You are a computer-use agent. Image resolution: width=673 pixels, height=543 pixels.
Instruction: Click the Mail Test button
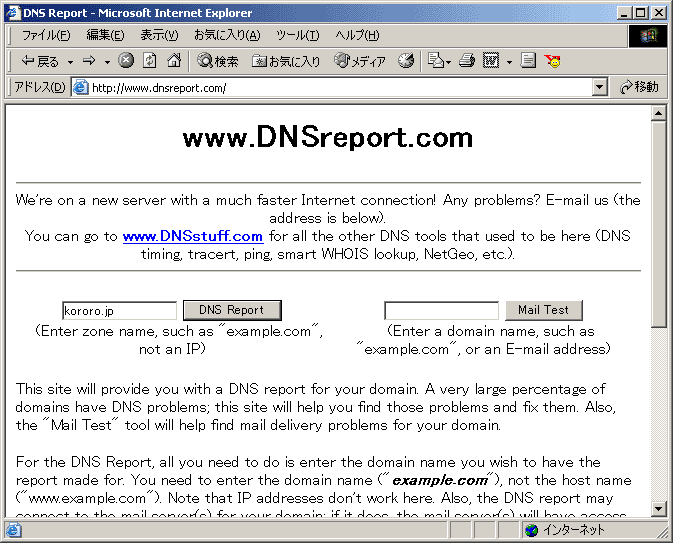tap(544, 310)
